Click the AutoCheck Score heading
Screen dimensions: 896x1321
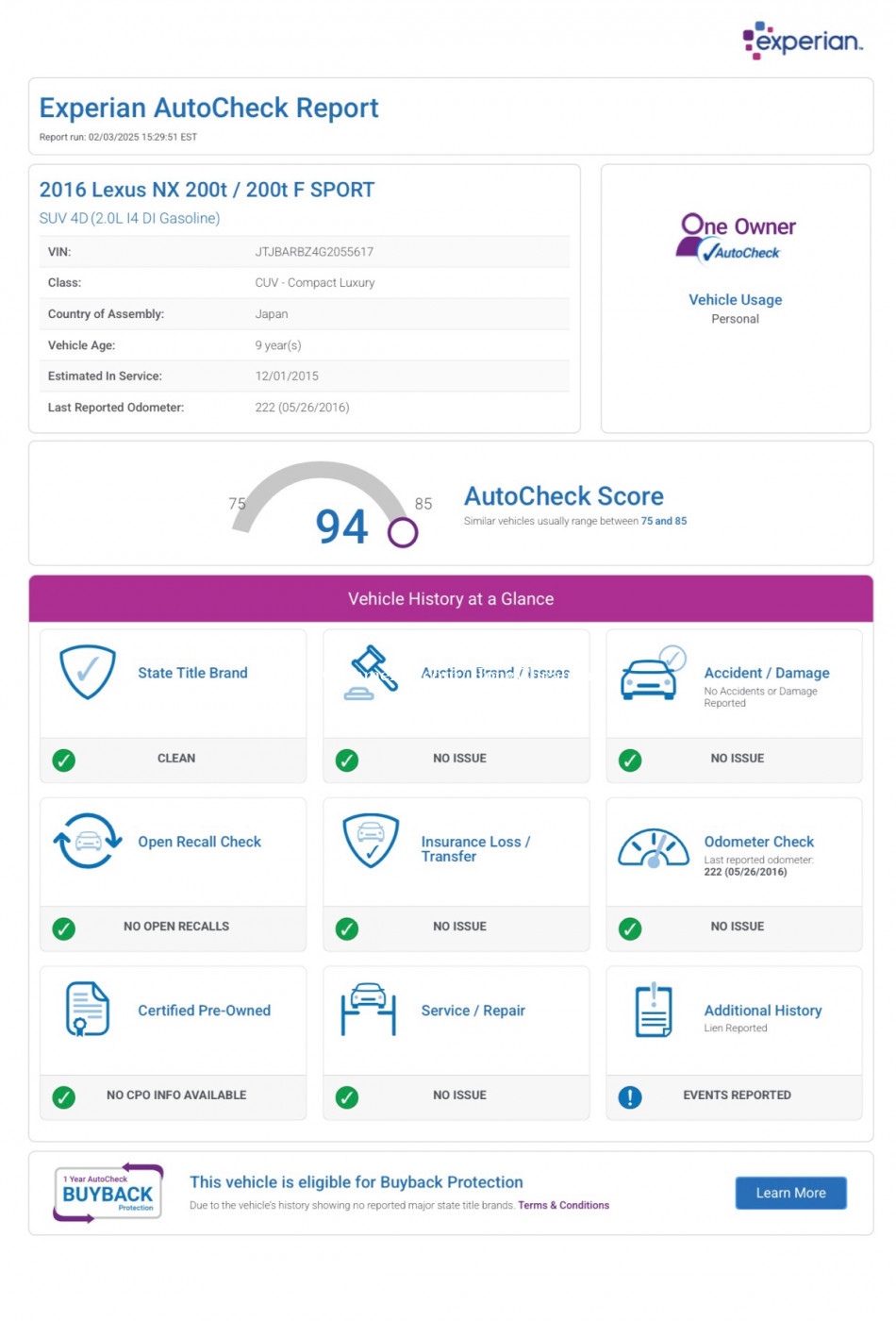click(563, 496)
